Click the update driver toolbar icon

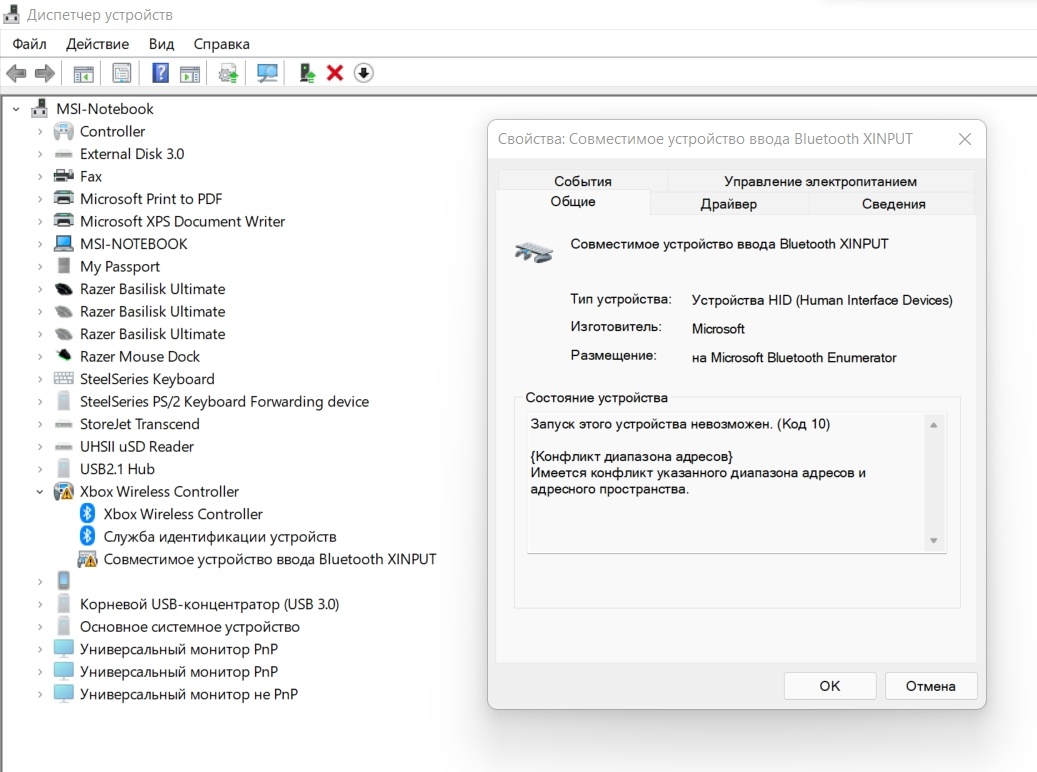coord(228,73)
